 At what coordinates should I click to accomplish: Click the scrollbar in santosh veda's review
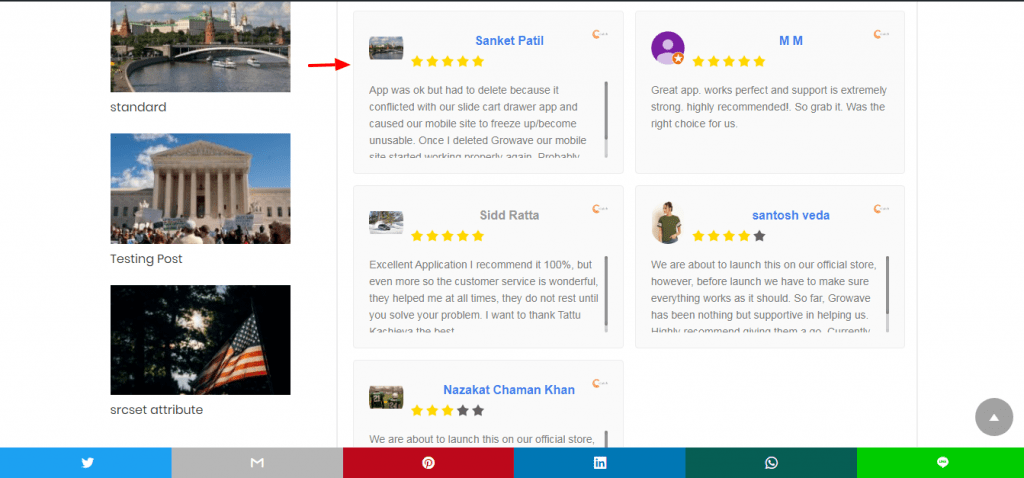(888, 294)
